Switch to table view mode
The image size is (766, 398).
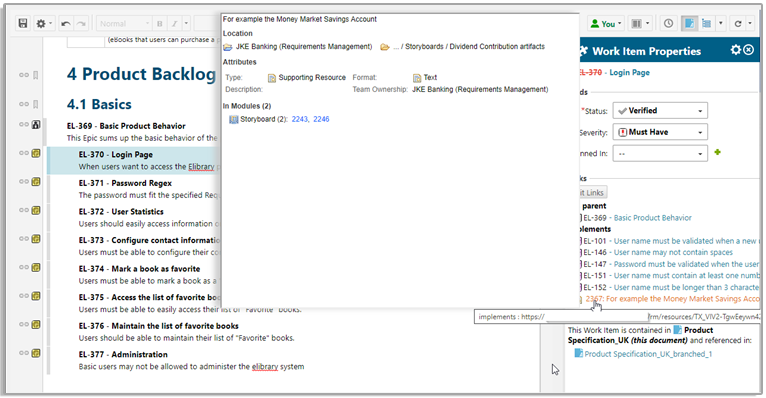coord(706,23)
